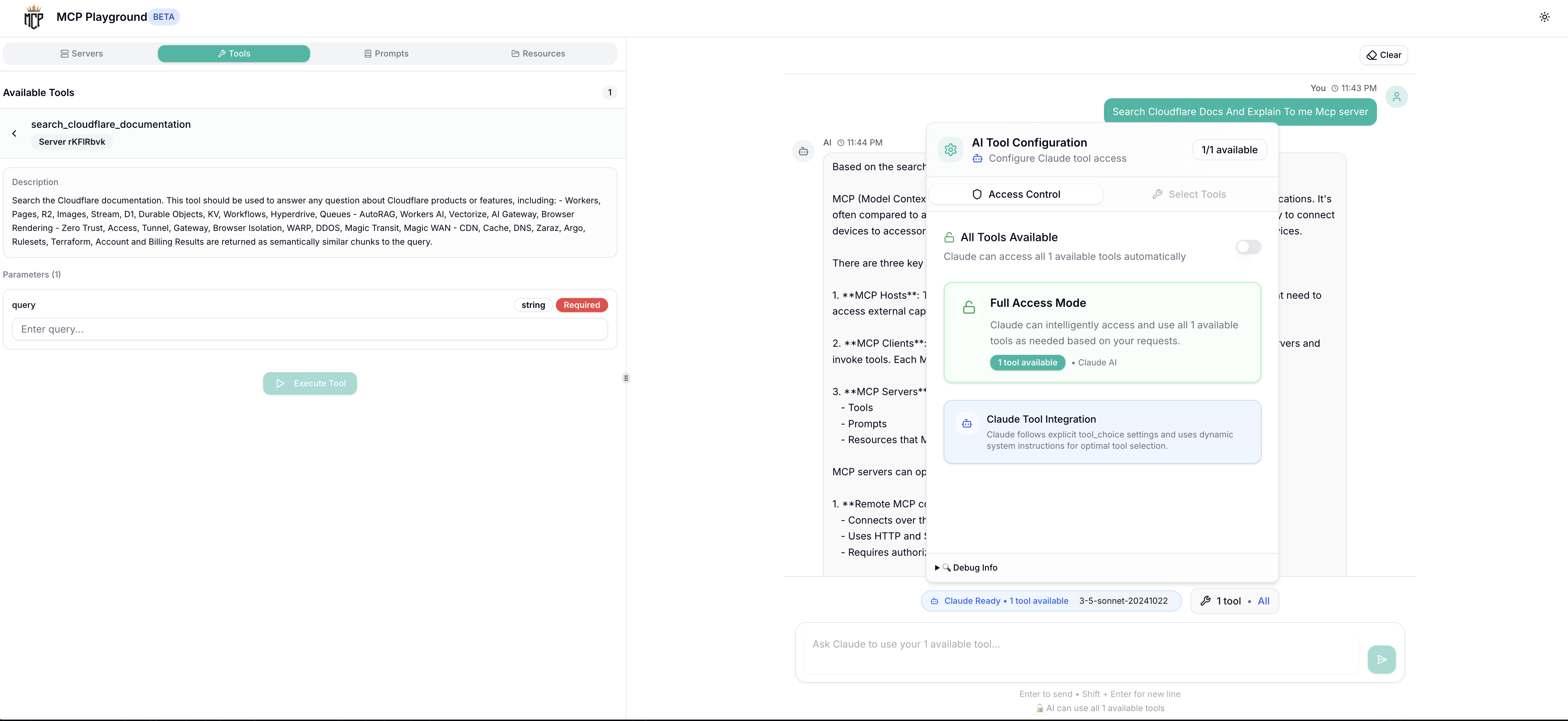Click the MCP crown logo
The image size is (1568, 721).
click(34, 17)
